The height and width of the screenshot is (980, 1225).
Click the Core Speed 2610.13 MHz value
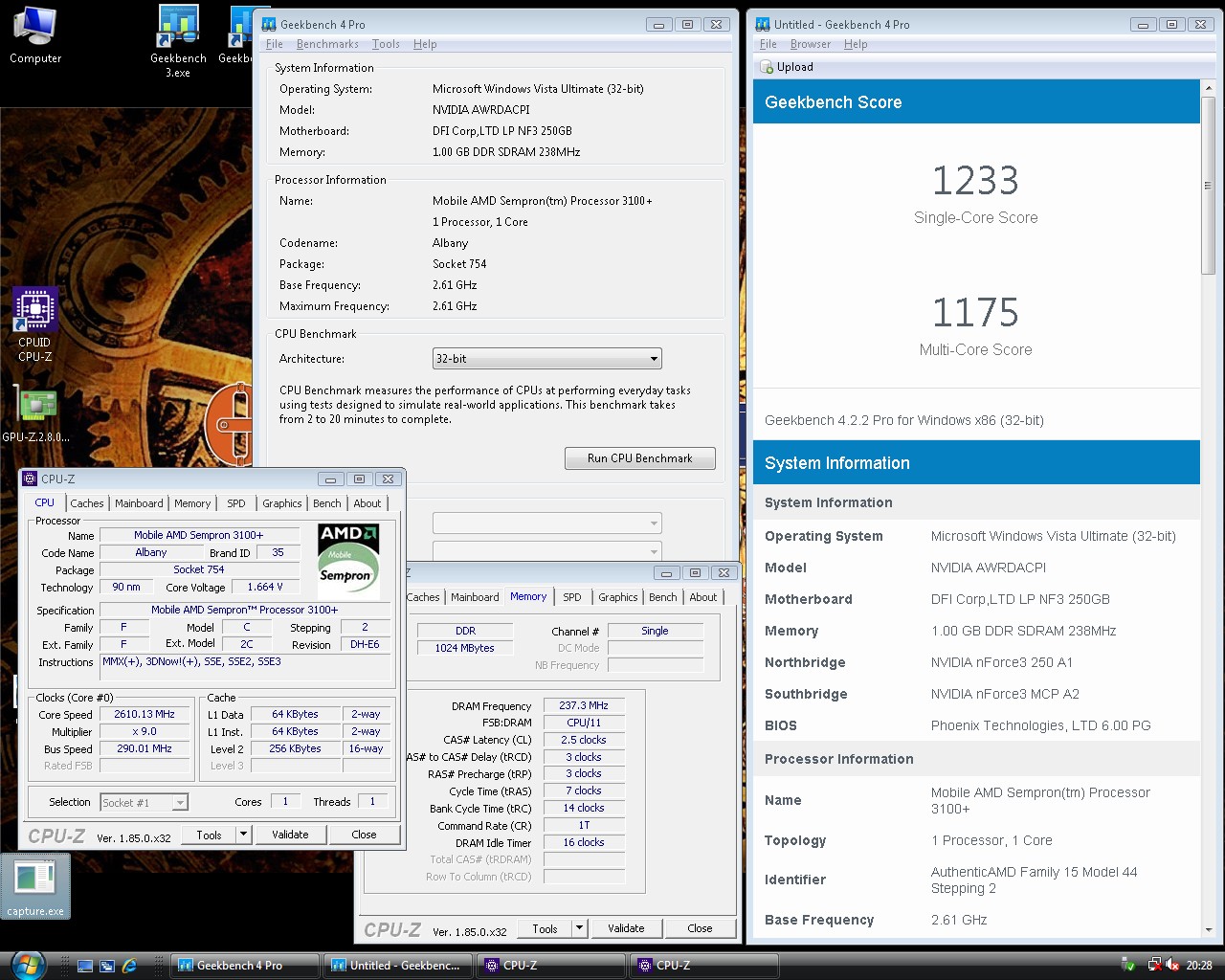coord(145,714)
